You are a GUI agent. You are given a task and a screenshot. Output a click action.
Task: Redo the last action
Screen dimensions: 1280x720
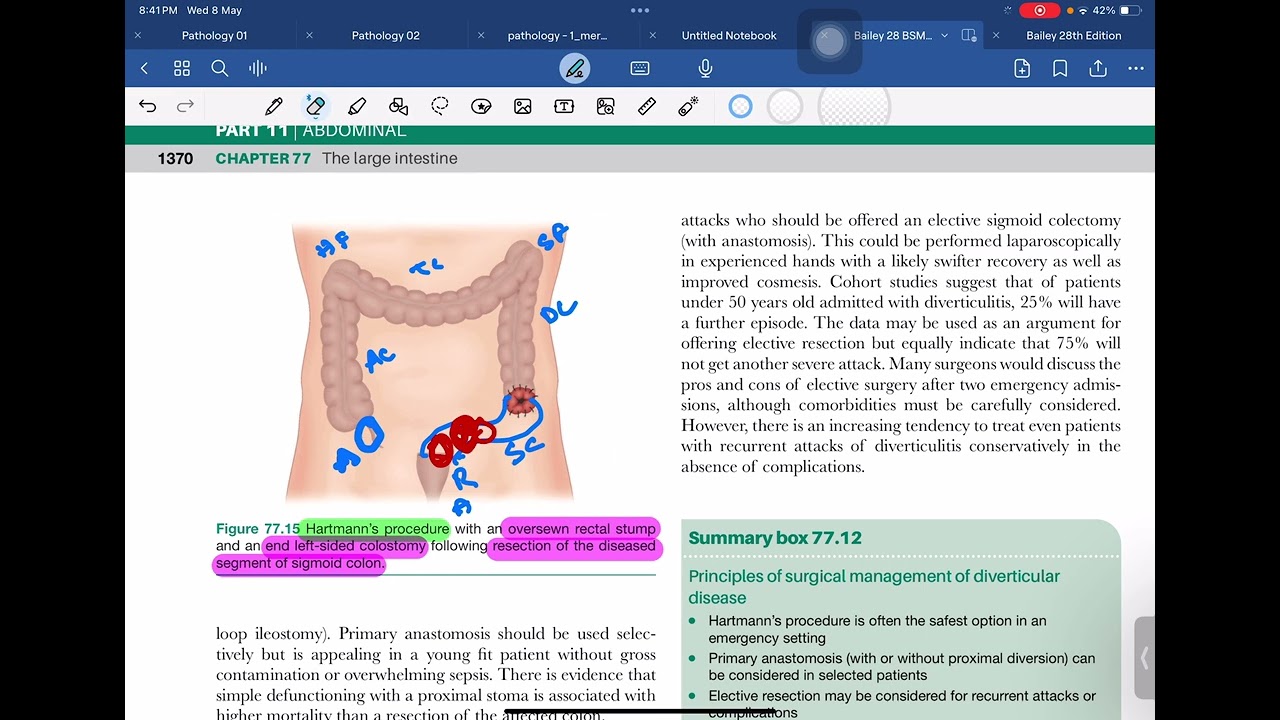(x=185, y=106)
